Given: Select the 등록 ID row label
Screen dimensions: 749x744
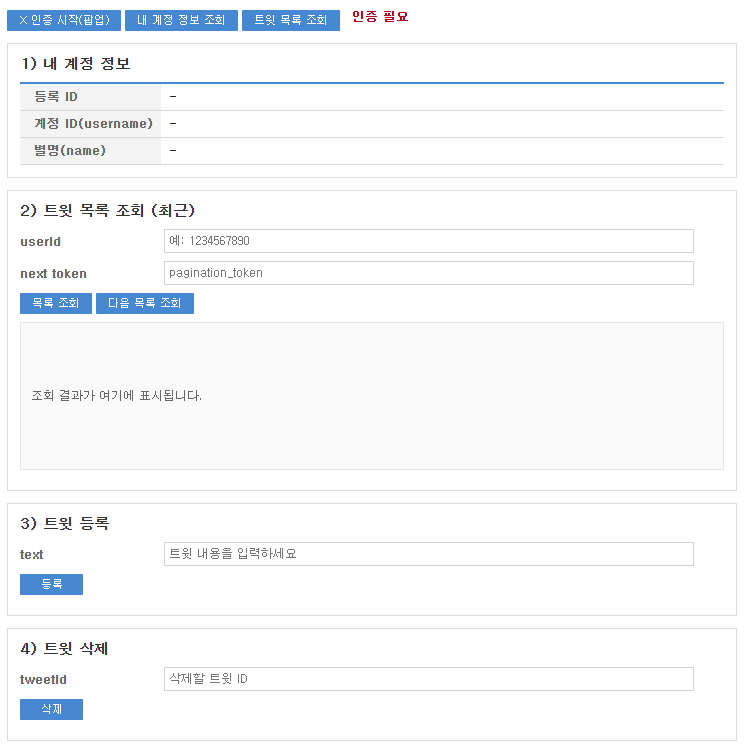Looking at the screenshot, I should (56, 97).
